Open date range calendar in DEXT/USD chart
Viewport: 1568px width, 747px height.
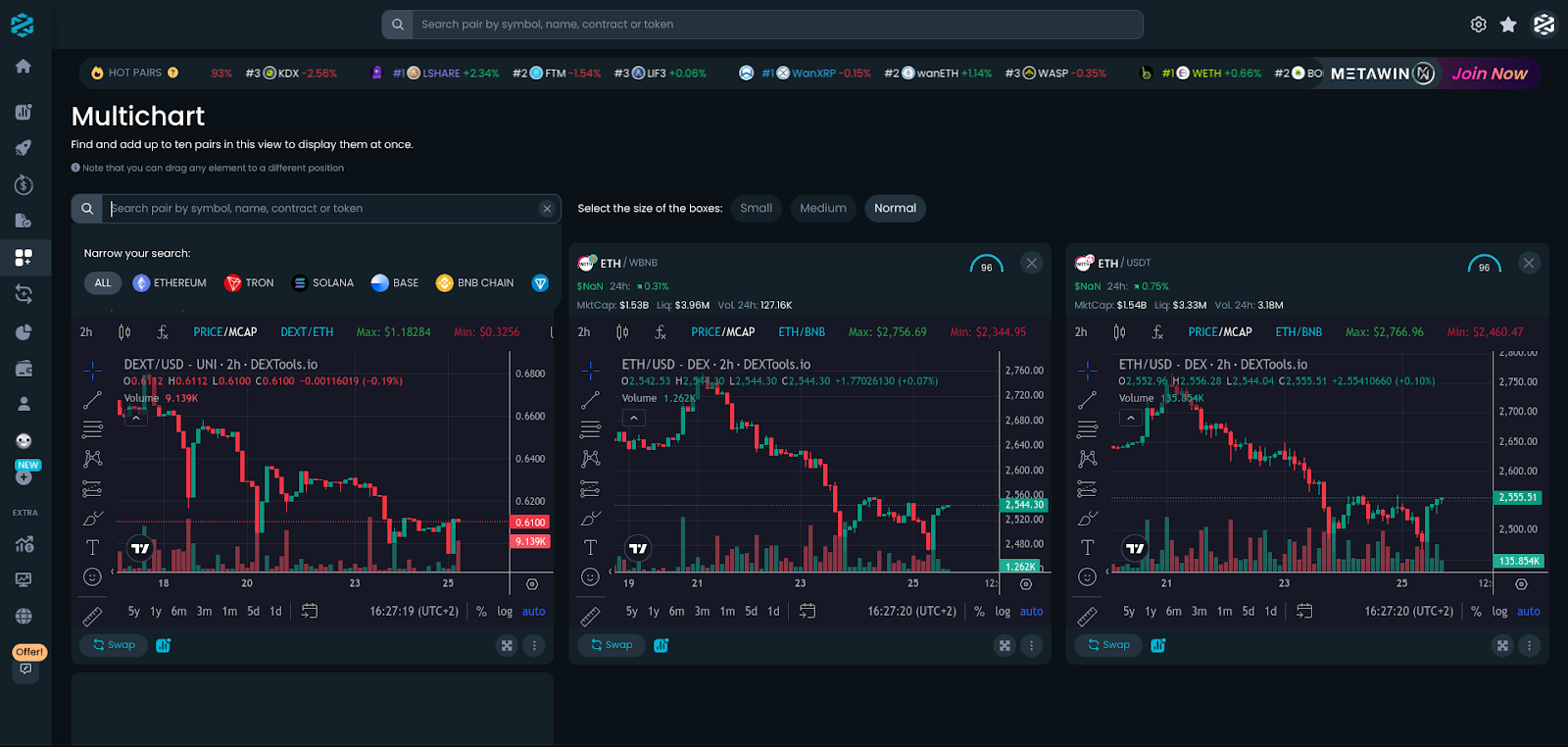pyautogui.click(x=310, y=611)
